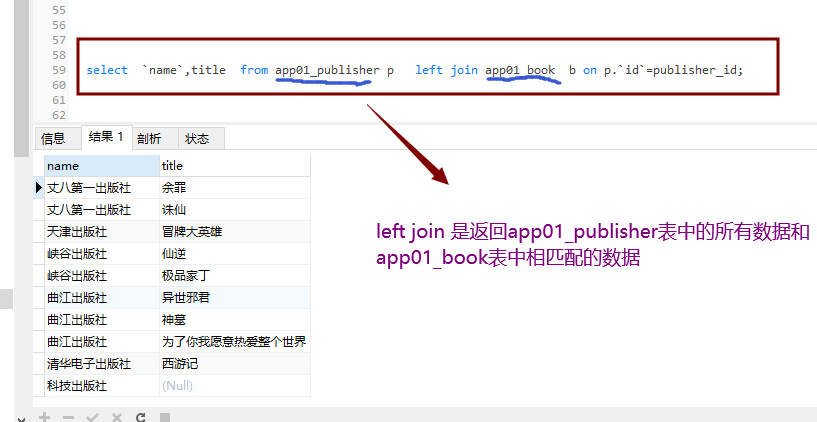The width and height of the screenshot is (817, 422).
Task: Click line number 62 in the gutter
Action: [59, 115]
